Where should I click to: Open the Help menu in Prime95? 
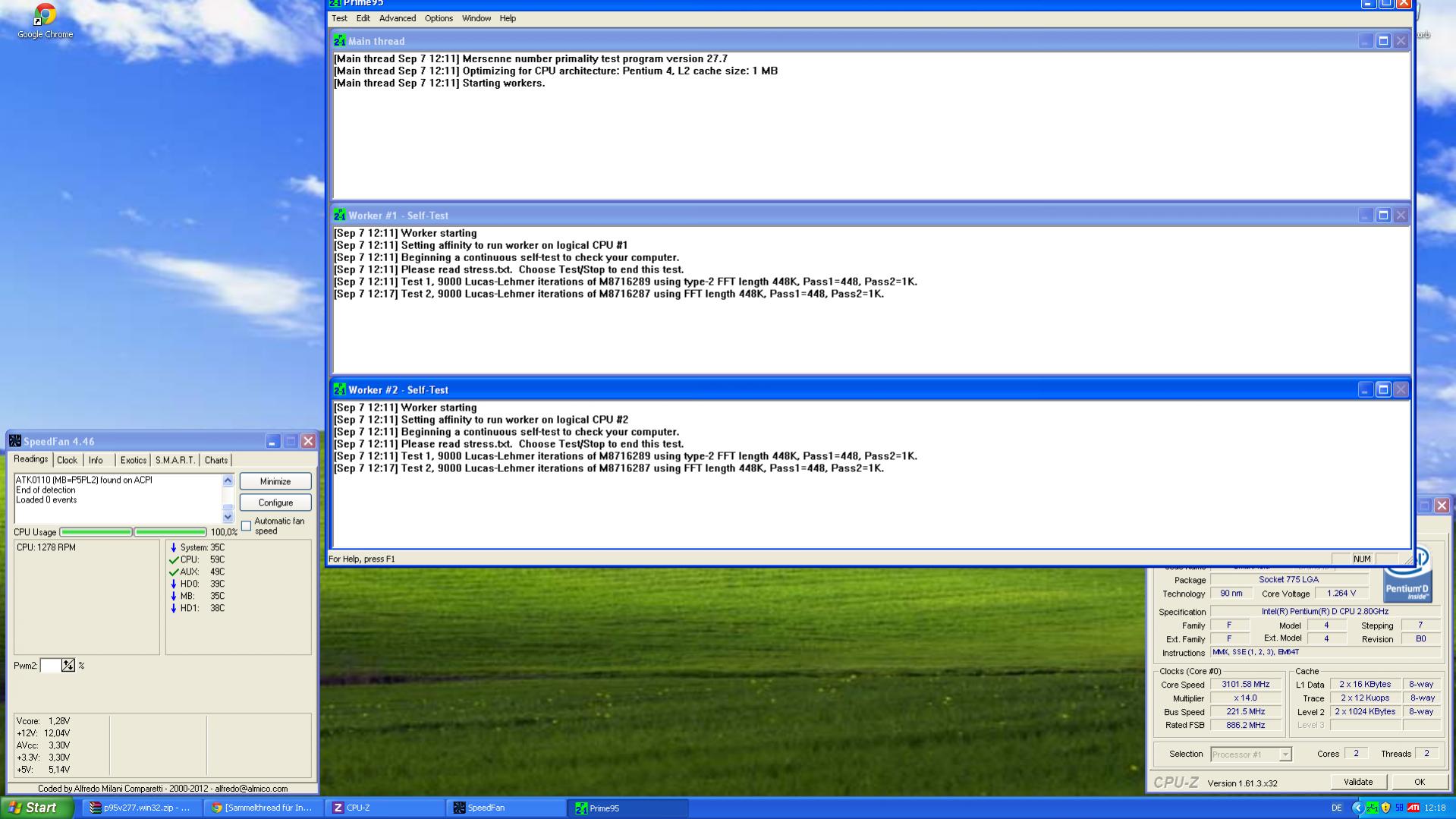pyautogui.click(x=508, y=18)
